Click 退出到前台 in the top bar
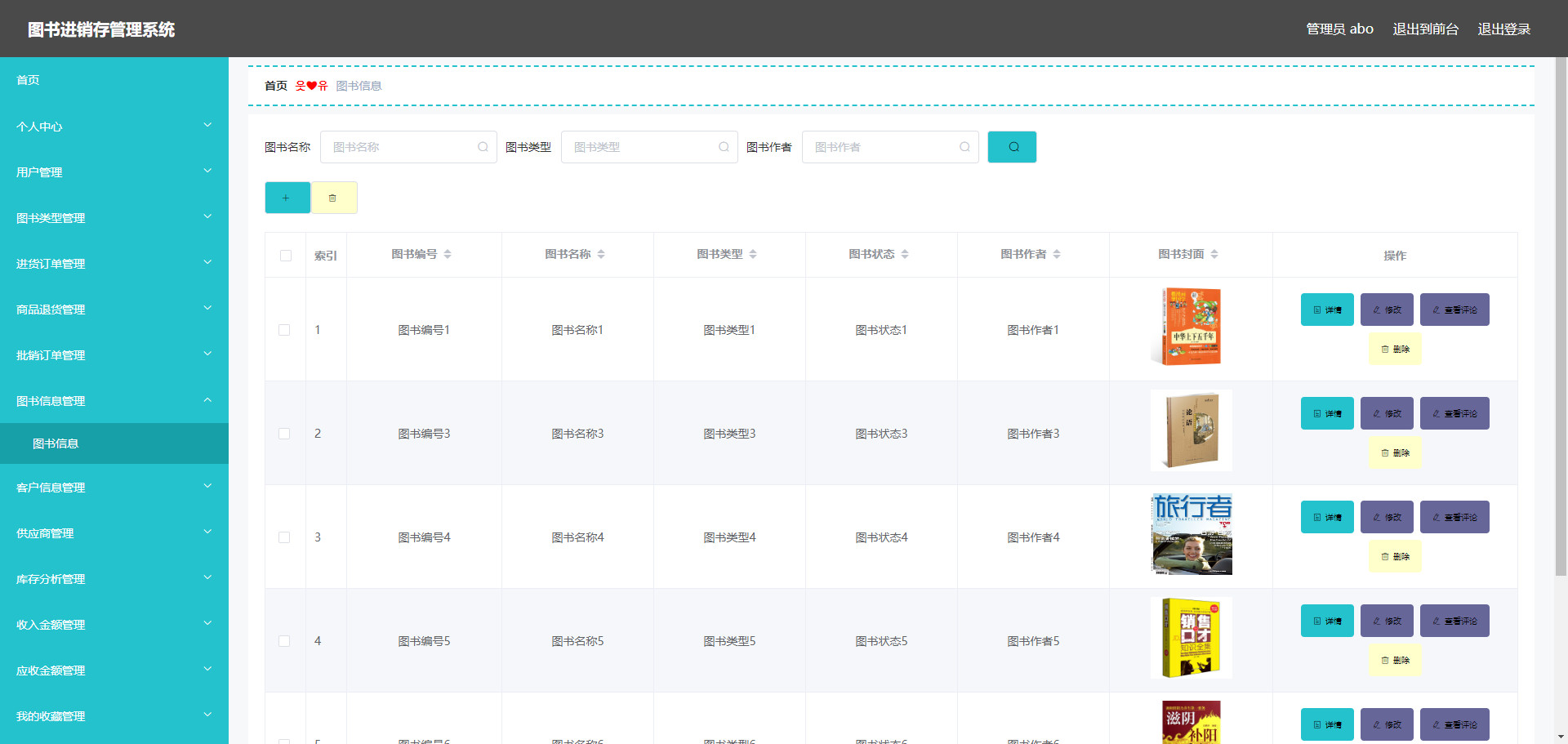 (1425, 29)
